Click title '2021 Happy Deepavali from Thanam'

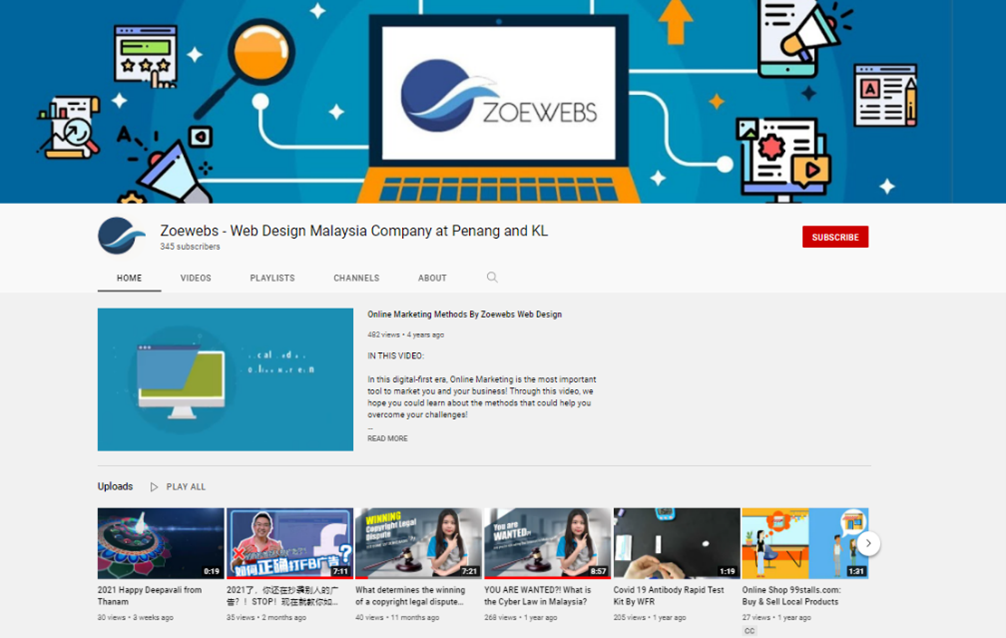click(x=149, y=596)
